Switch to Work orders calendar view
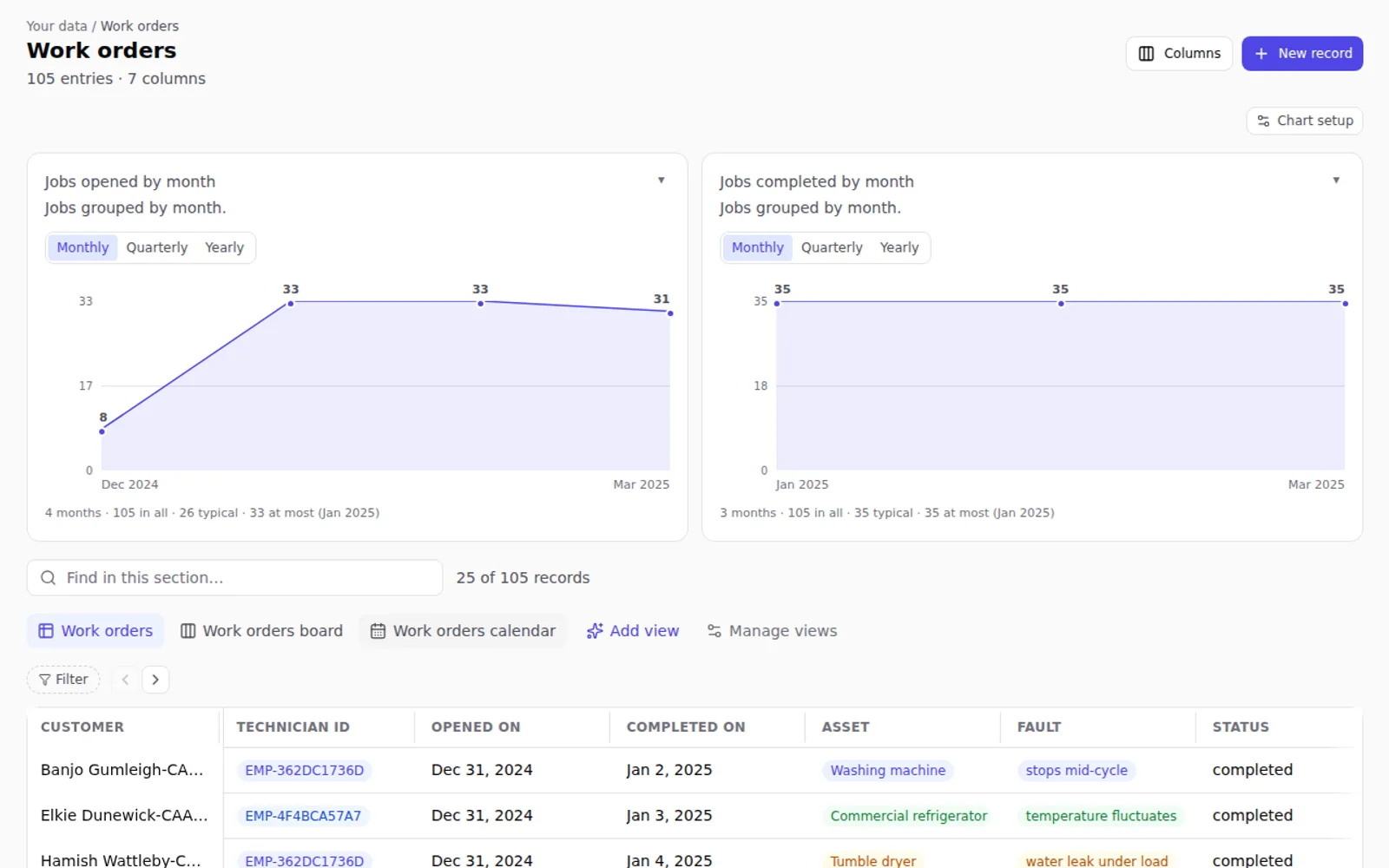 click(464, 631)
